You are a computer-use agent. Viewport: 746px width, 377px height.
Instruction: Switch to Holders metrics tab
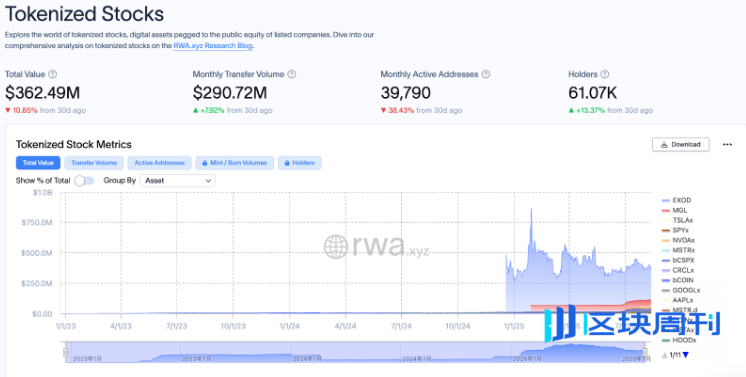[300, 163]
